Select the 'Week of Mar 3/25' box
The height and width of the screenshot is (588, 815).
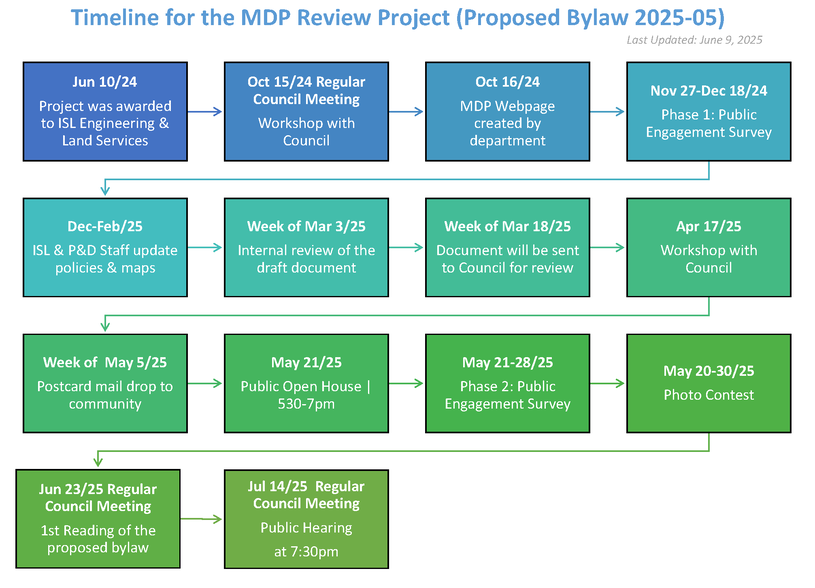coord(306,247)
